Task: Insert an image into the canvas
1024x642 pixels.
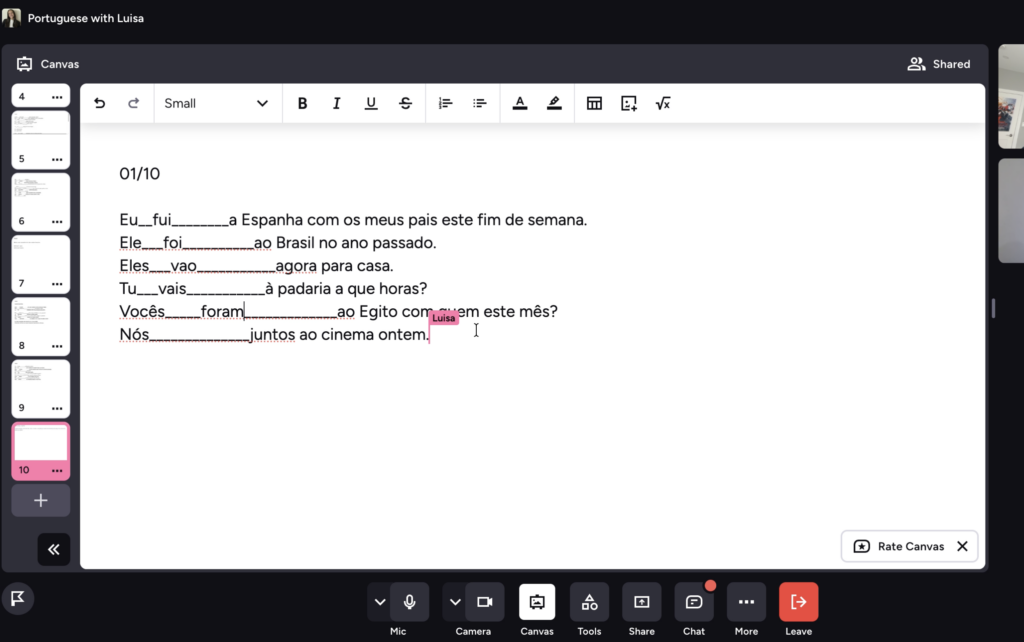Action: pos(629,103)
